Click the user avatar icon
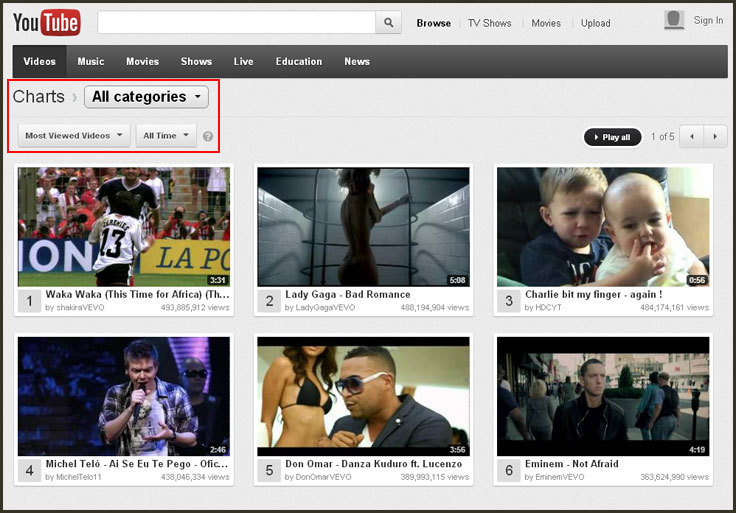The width and height of the screenshot is (736, 513). [675, 21]
